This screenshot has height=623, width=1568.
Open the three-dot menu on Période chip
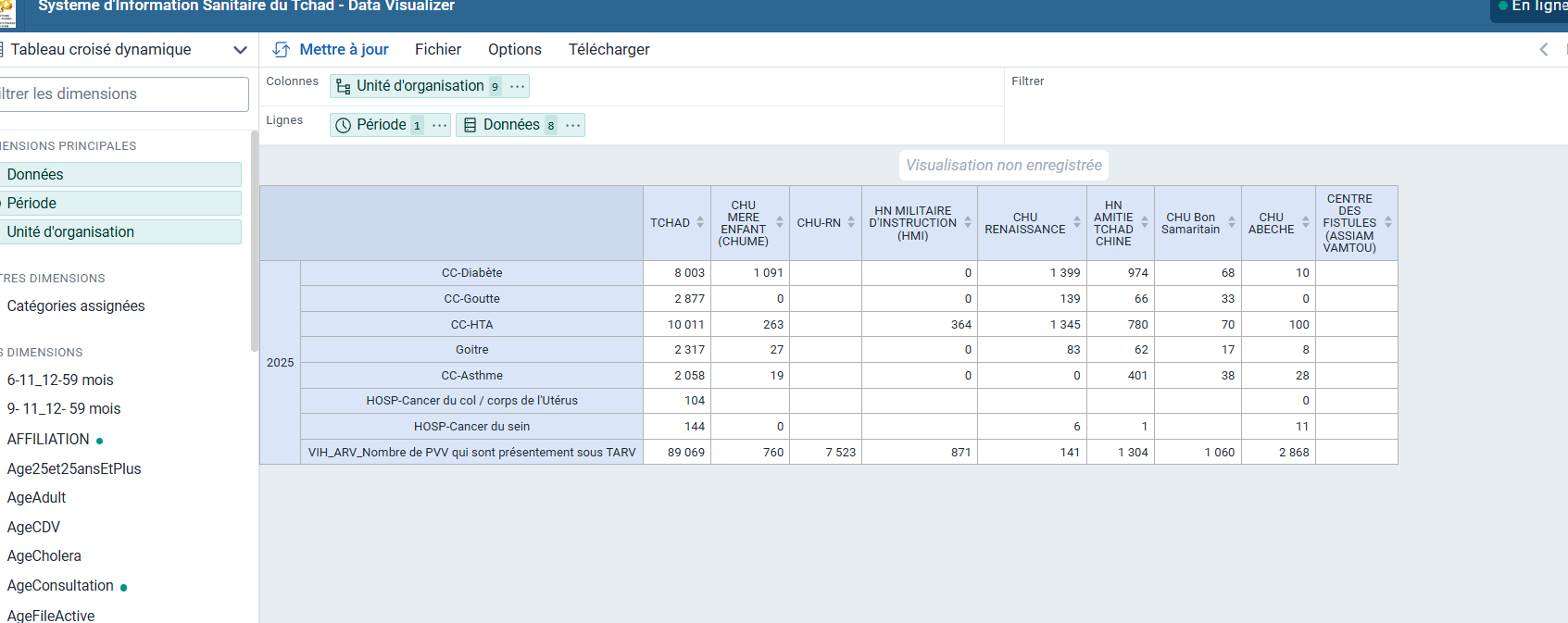440,125
